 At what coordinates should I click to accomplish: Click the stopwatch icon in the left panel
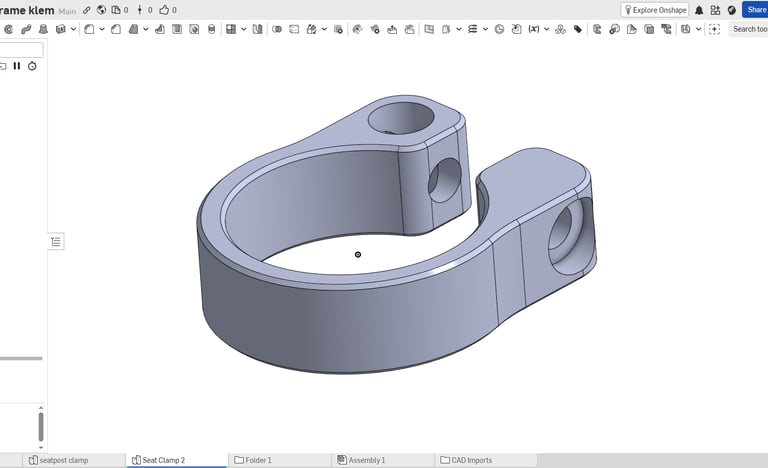pyautogui.click(x=32, y=66)
